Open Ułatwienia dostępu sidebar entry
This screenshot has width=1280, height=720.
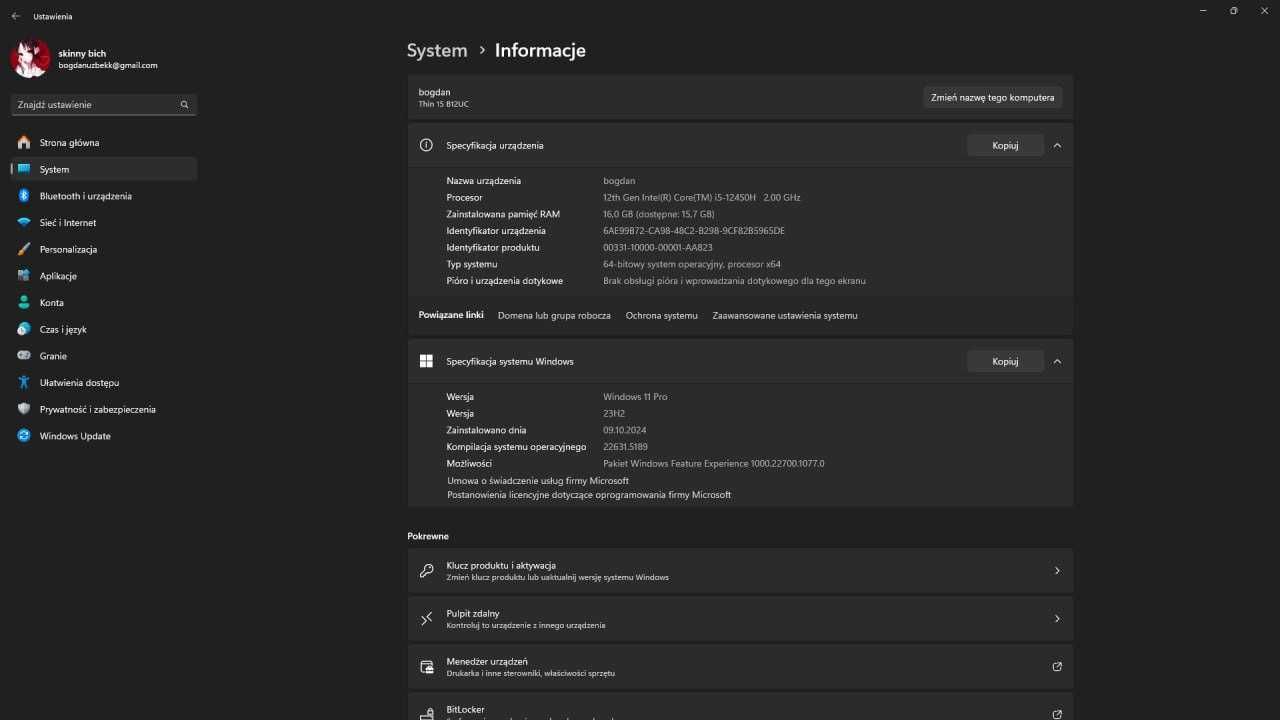(104, 382)
